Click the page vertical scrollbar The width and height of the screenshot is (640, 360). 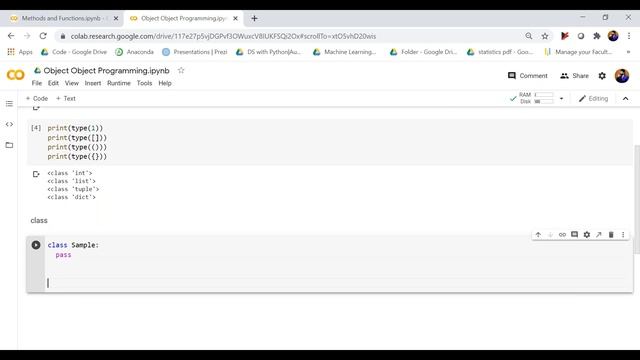point(637,199)
